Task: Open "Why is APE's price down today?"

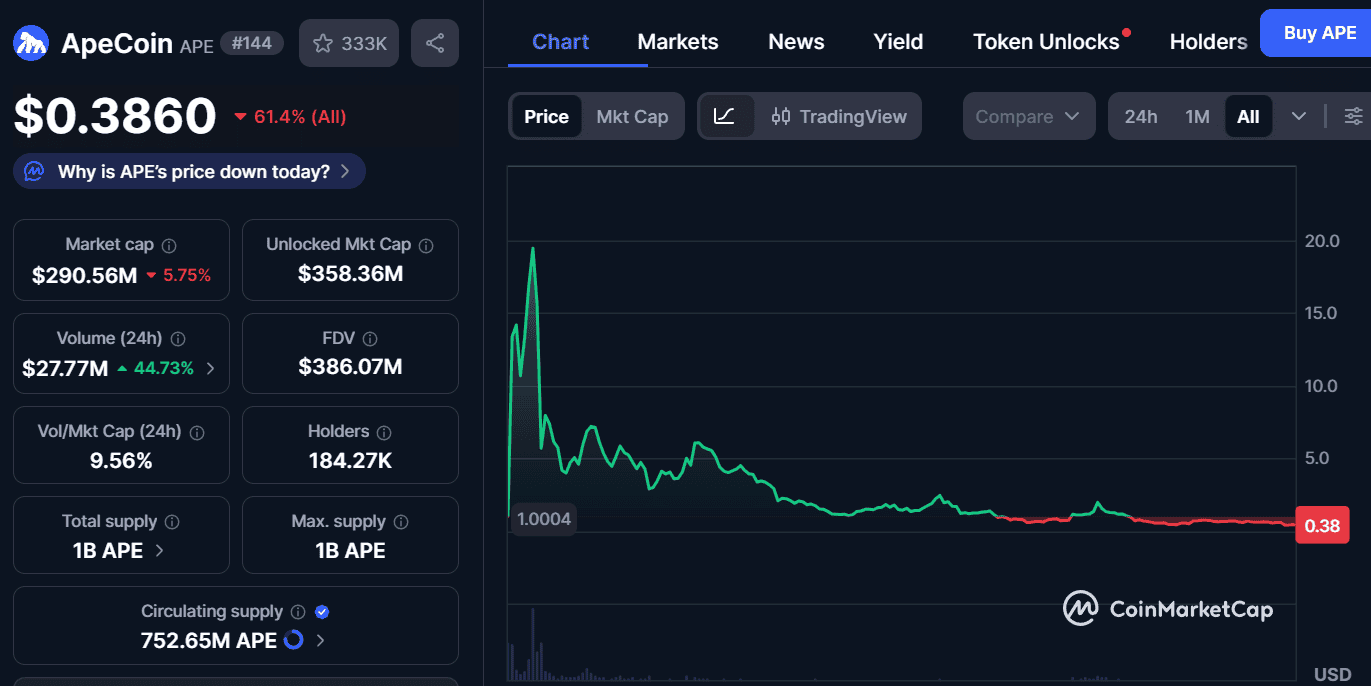Action: [x=190, y=171]
